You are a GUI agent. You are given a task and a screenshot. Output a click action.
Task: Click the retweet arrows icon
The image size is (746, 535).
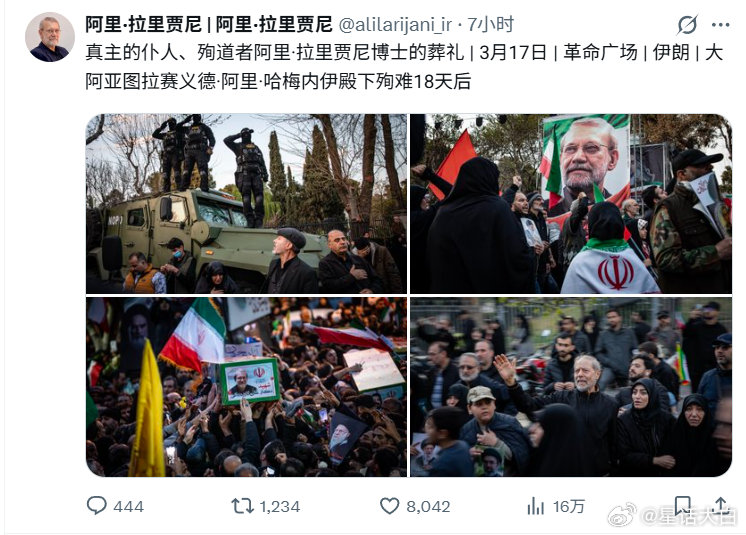242,506
